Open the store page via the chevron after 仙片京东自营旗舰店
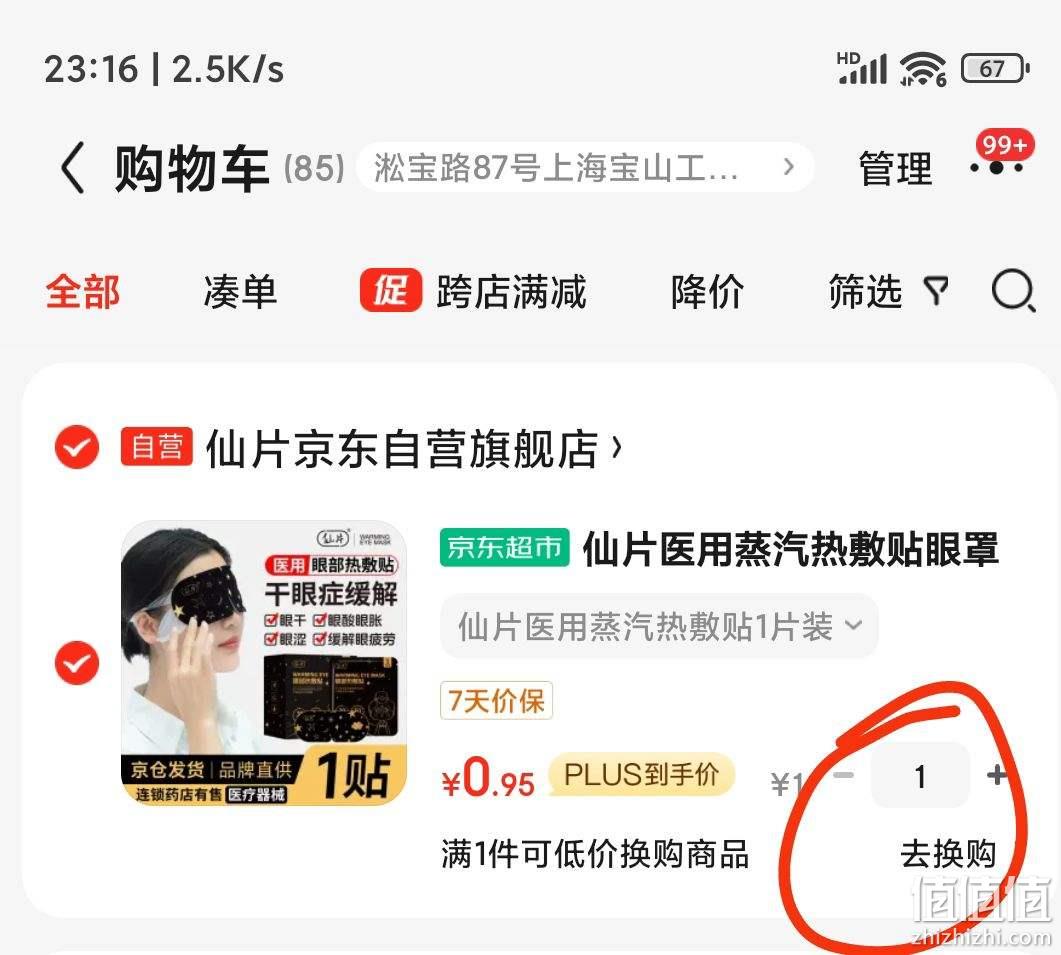Viewport: 1061px width, 955px height. pyautogui.click(x=616, y=447)
